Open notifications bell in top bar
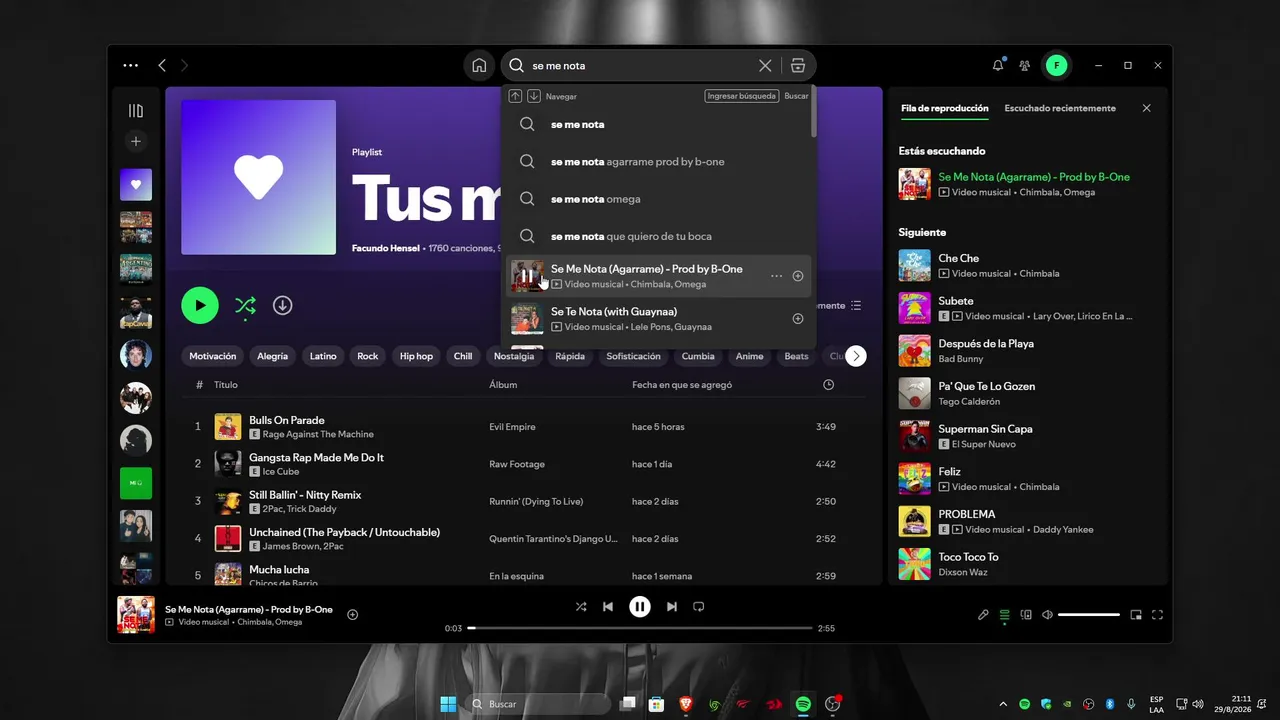 (997, 65)
